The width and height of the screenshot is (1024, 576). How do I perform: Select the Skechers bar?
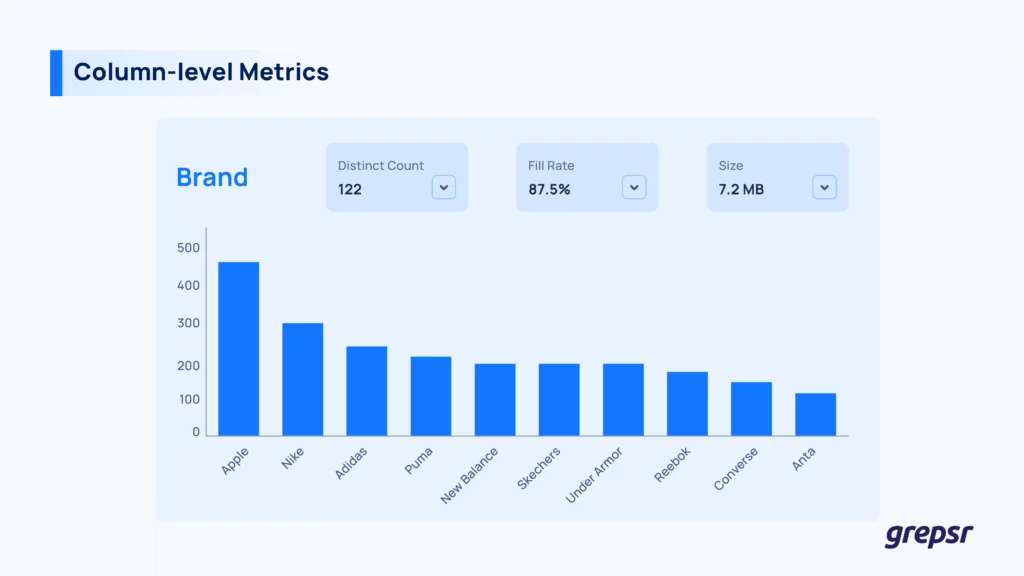[x=559, y=400]
